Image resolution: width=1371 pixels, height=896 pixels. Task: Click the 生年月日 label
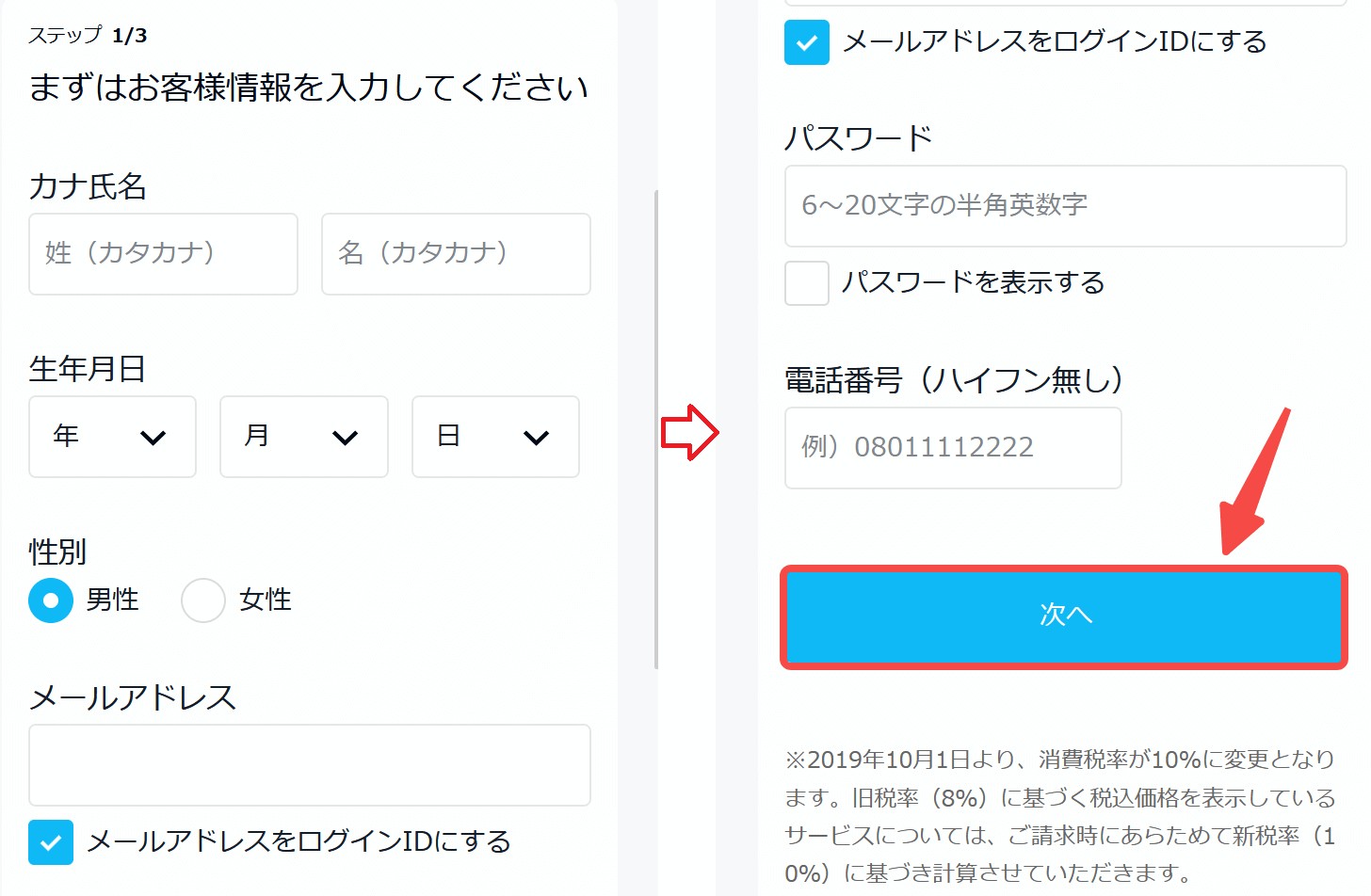point(88,369)
